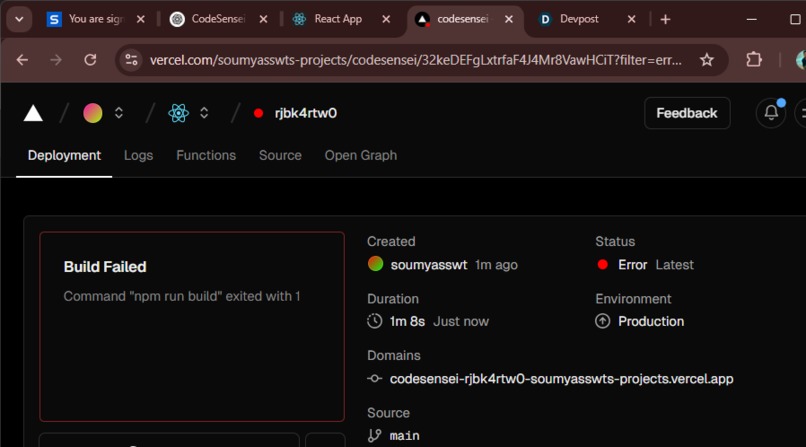Click the browser back arrow

pyautogui.click(x=22, y=60)
